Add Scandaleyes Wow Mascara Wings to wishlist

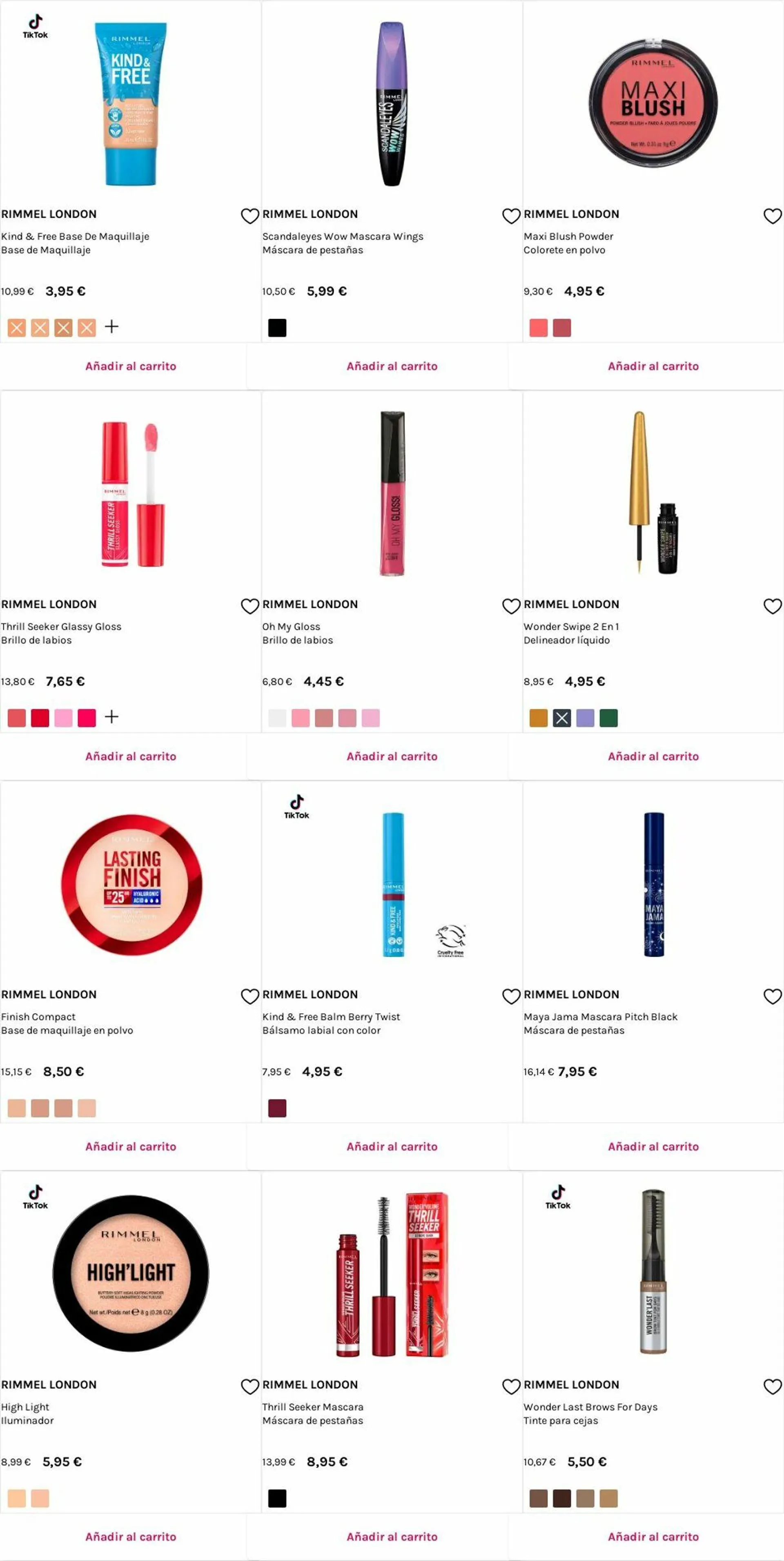click(x=511, y=216)
